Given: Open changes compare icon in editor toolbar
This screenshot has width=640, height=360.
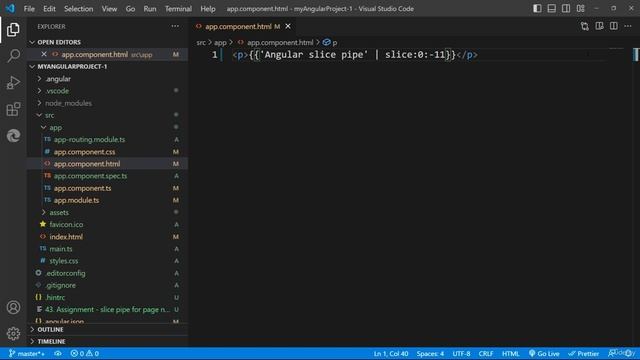Looking at the screenshot, I should click(x=584, y=26).
